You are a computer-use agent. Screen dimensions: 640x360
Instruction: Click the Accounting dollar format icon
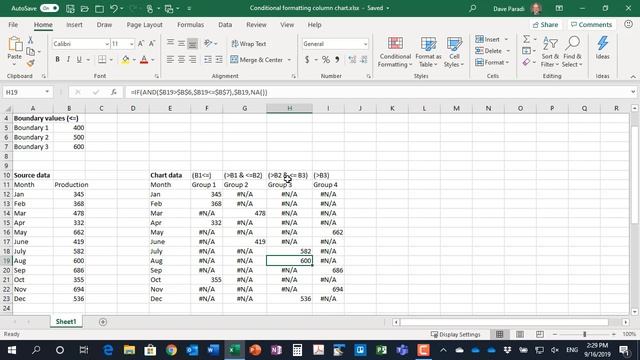click(x=307, y=60)
